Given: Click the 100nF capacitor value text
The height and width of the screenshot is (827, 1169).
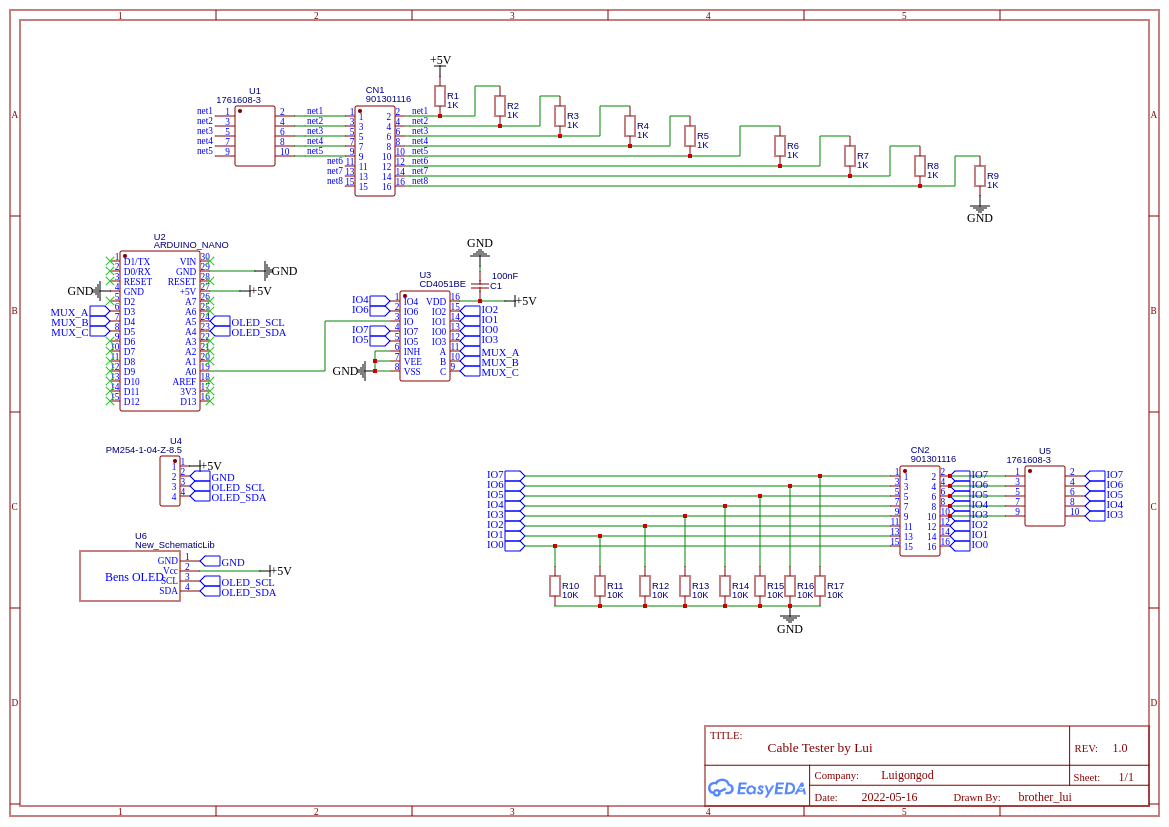Looking at the screenshot, I should click(x=505, y=276).
